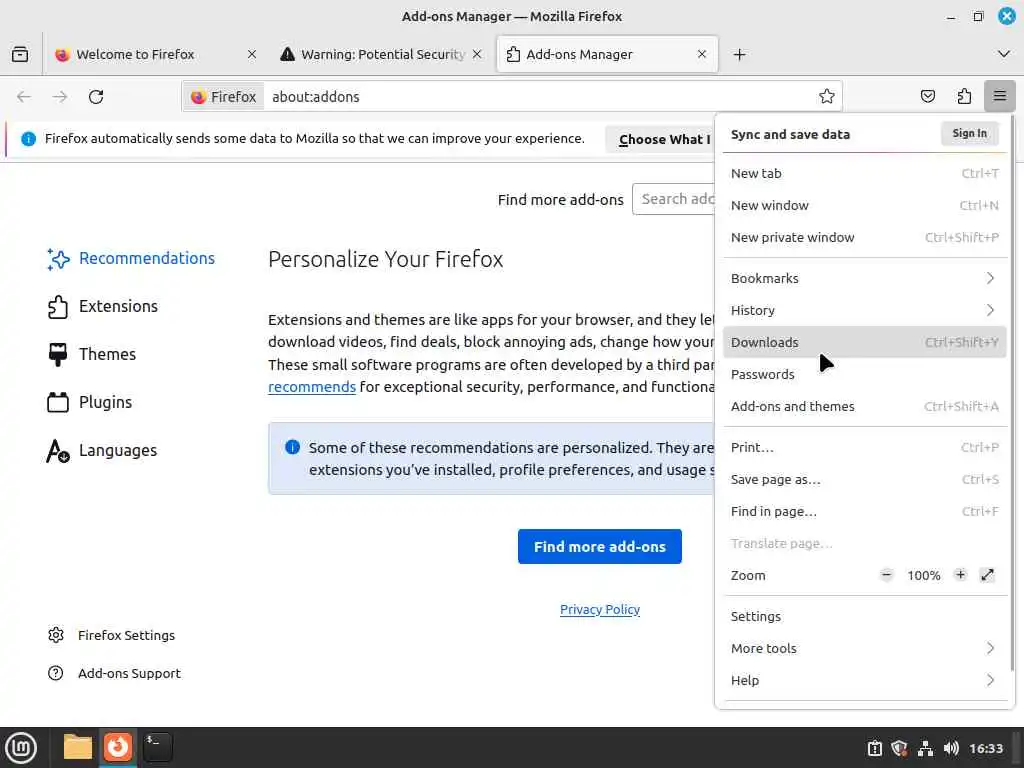The height and width of the screenshot is (768, 1024).
Task: Open Extensions category in sidebar
Action: (103, 306)
